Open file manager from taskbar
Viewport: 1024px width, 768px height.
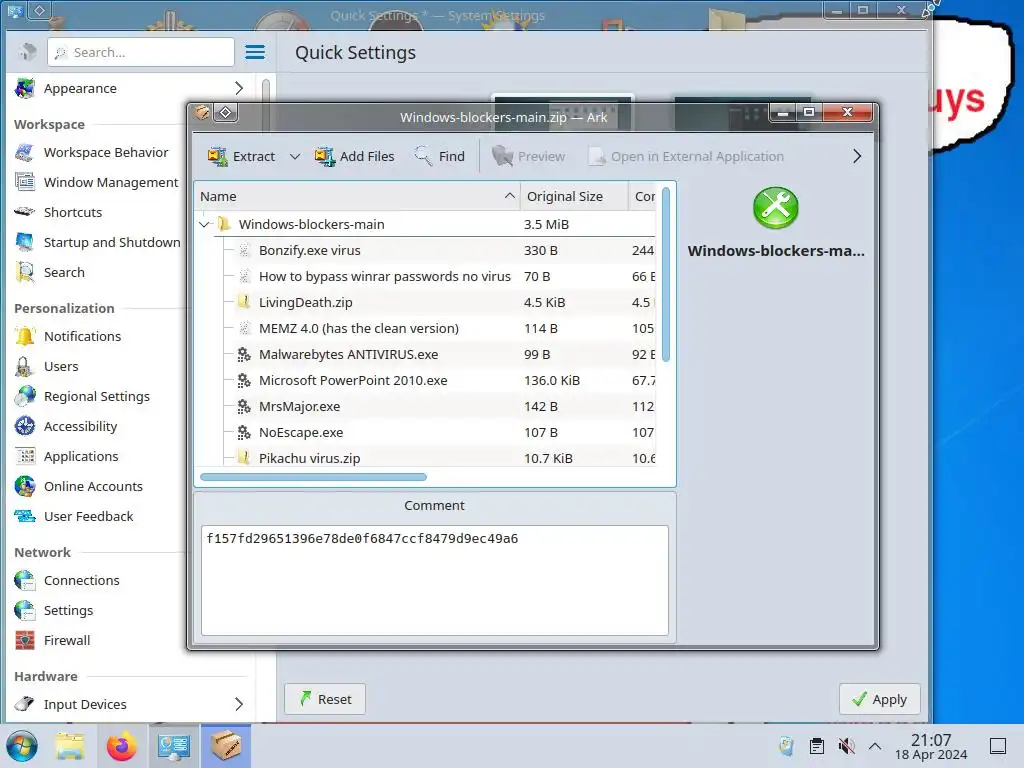pos(70,746)
